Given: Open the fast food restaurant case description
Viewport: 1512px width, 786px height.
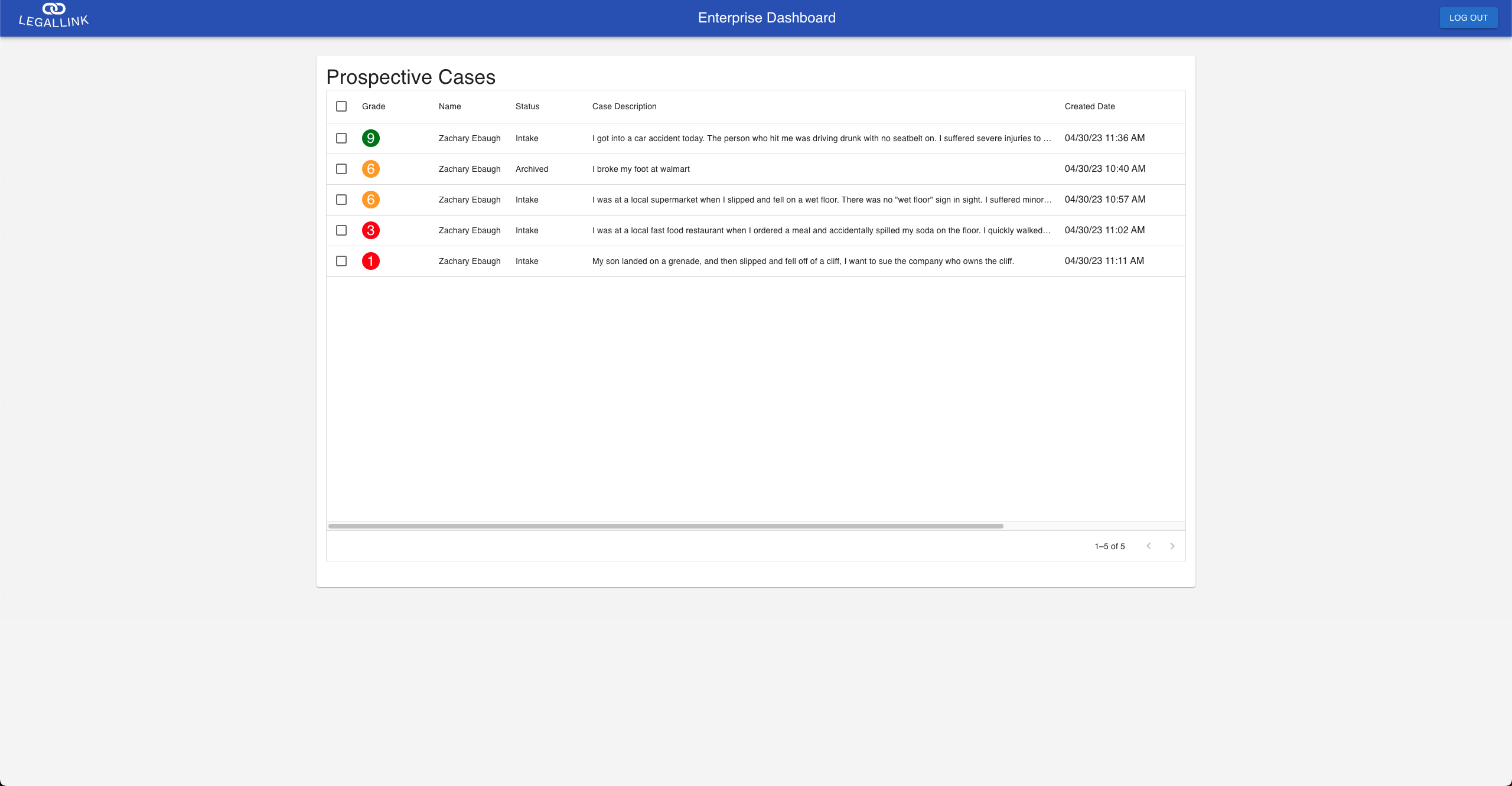Looking at the screenshot, I should pos(821,230).
